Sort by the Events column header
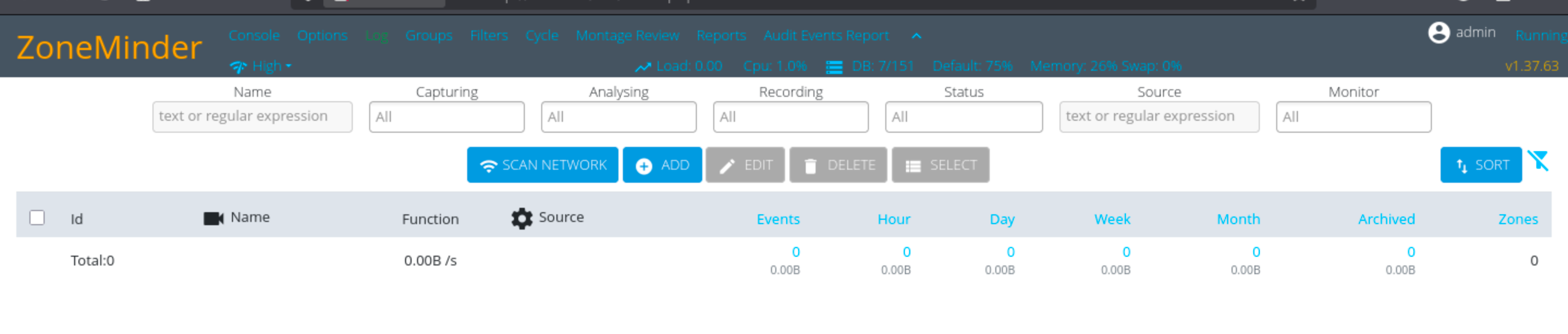Image resolution: width=1568 pixels, height=334 pixels. coord(777,219)
